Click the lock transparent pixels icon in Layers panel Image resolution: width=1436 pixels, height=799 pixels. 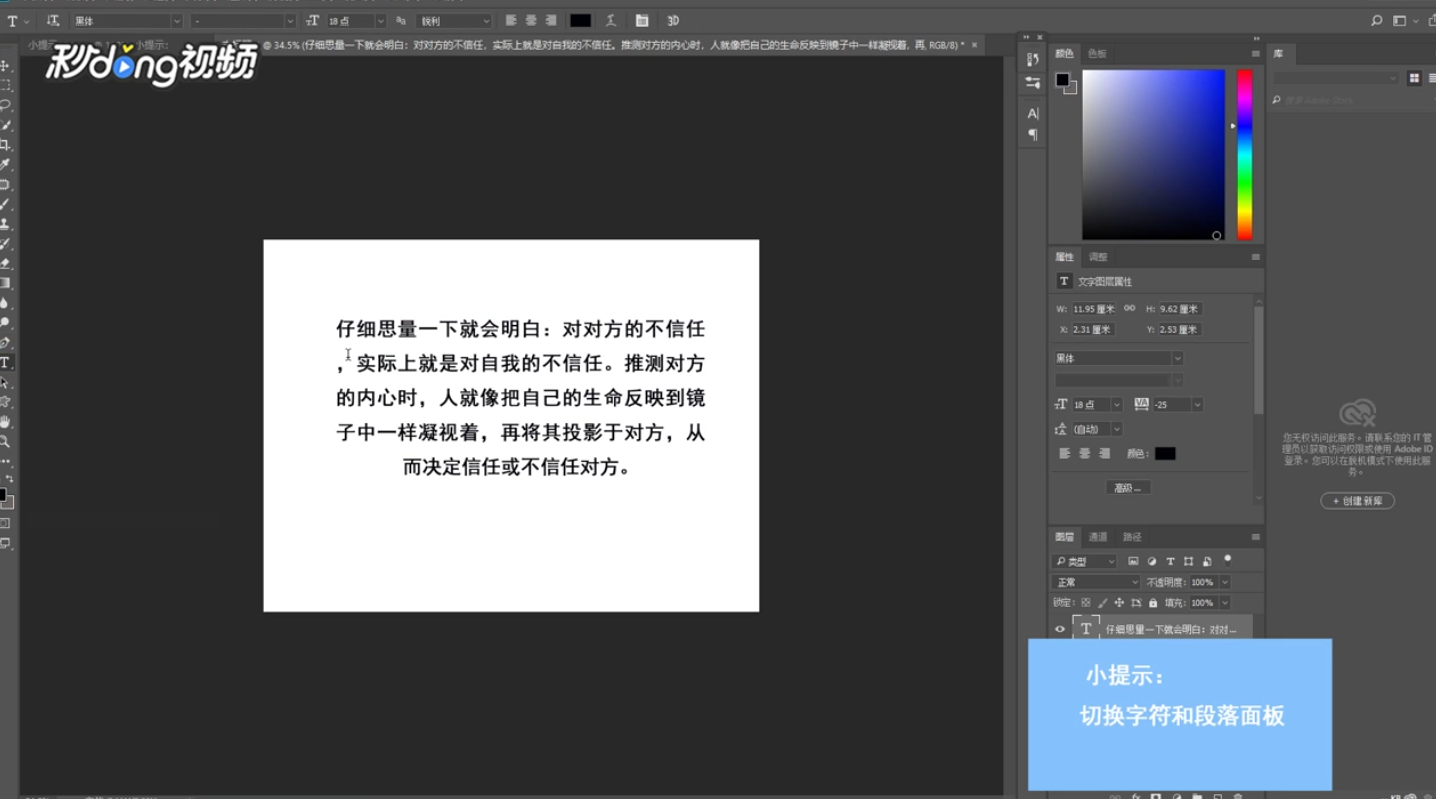point(1086,603)
